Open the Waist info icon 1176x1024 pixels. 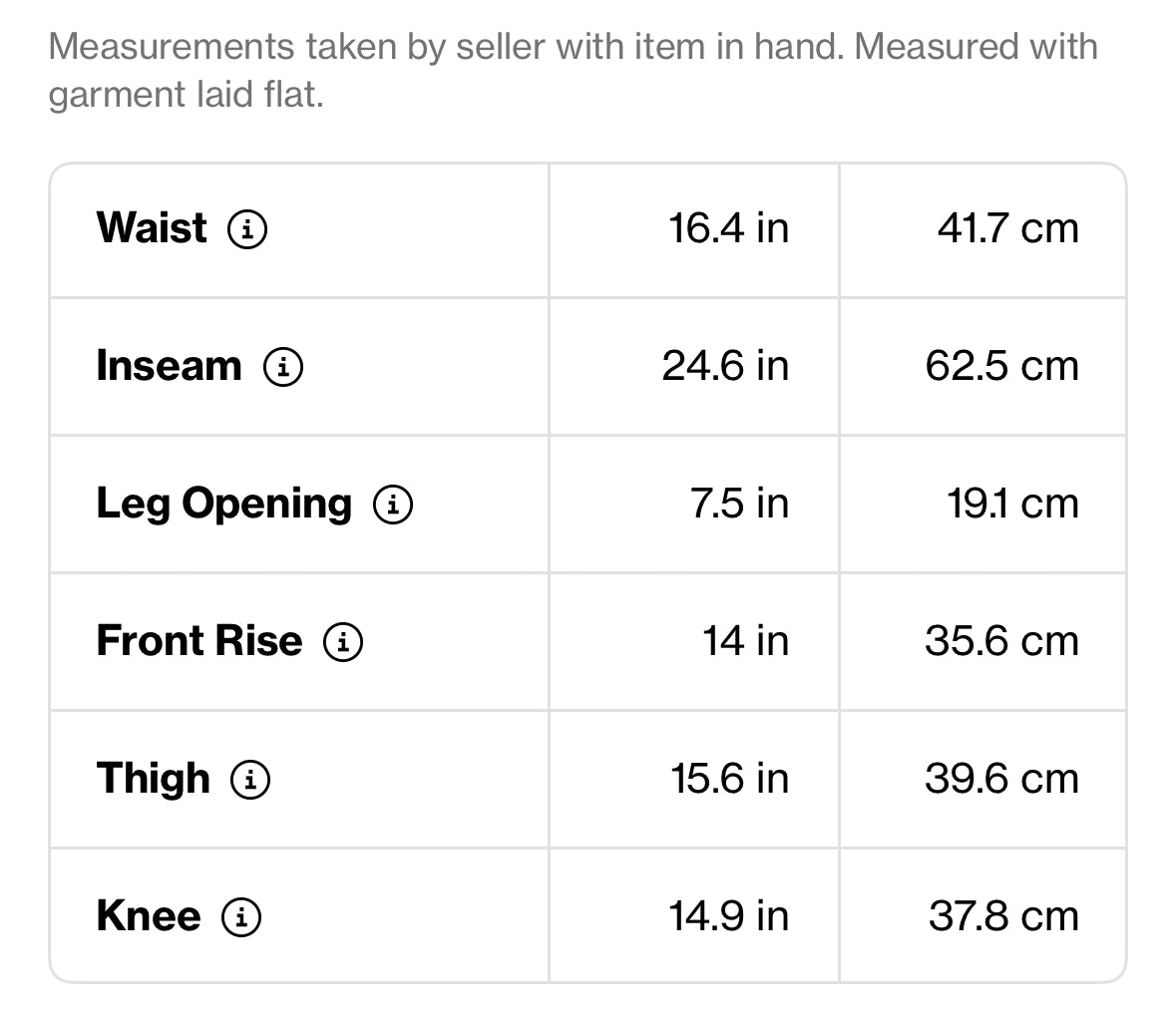click(x=247, y=228)
